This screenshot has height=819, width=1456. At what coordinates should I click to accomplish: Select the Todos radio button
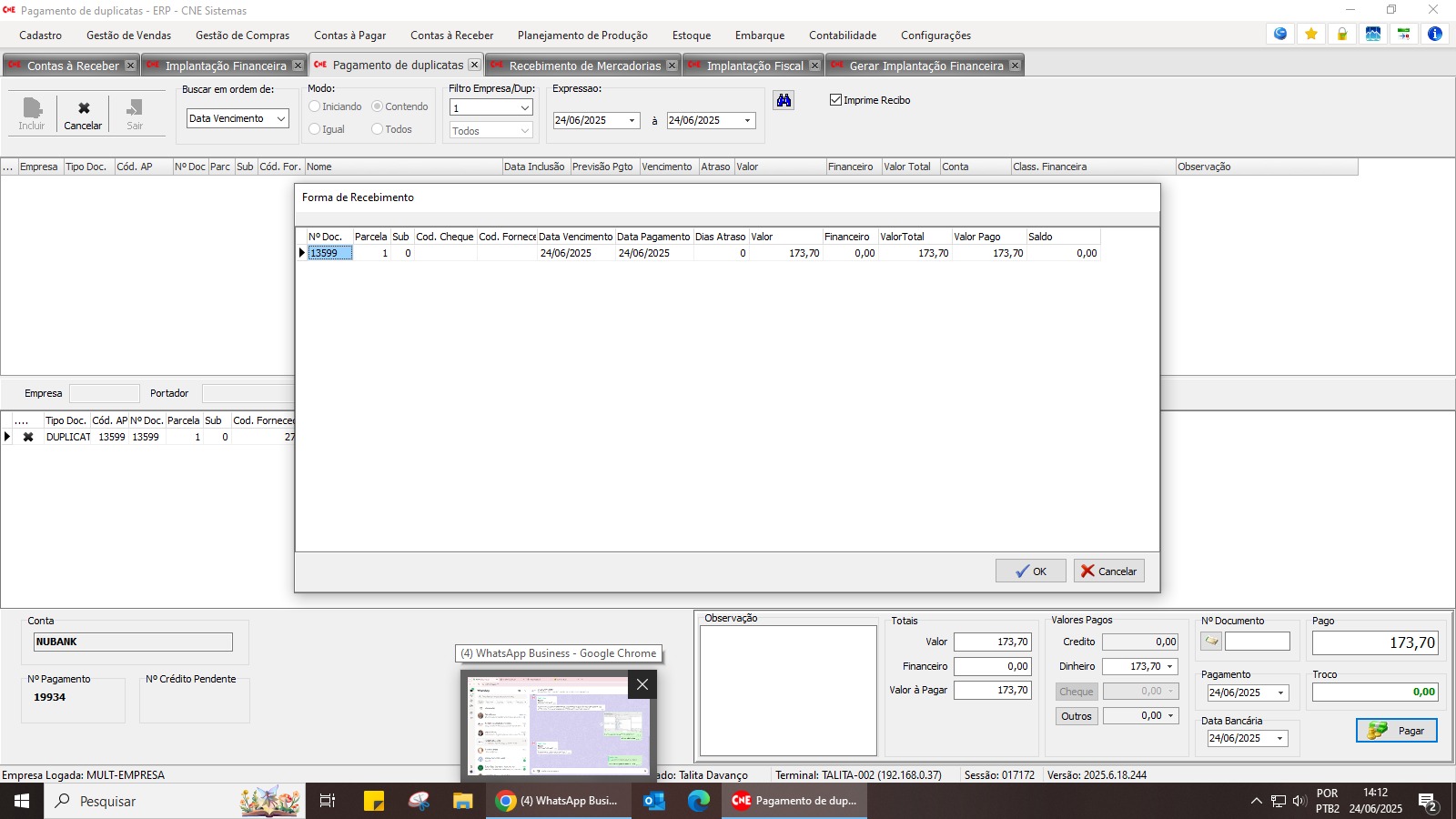pos(377,129)
